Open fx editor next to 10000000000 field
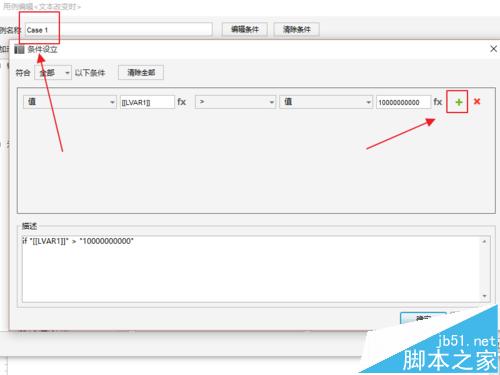Image resolution: width=500 pixels, height=375 pixels. click(438, 102)
